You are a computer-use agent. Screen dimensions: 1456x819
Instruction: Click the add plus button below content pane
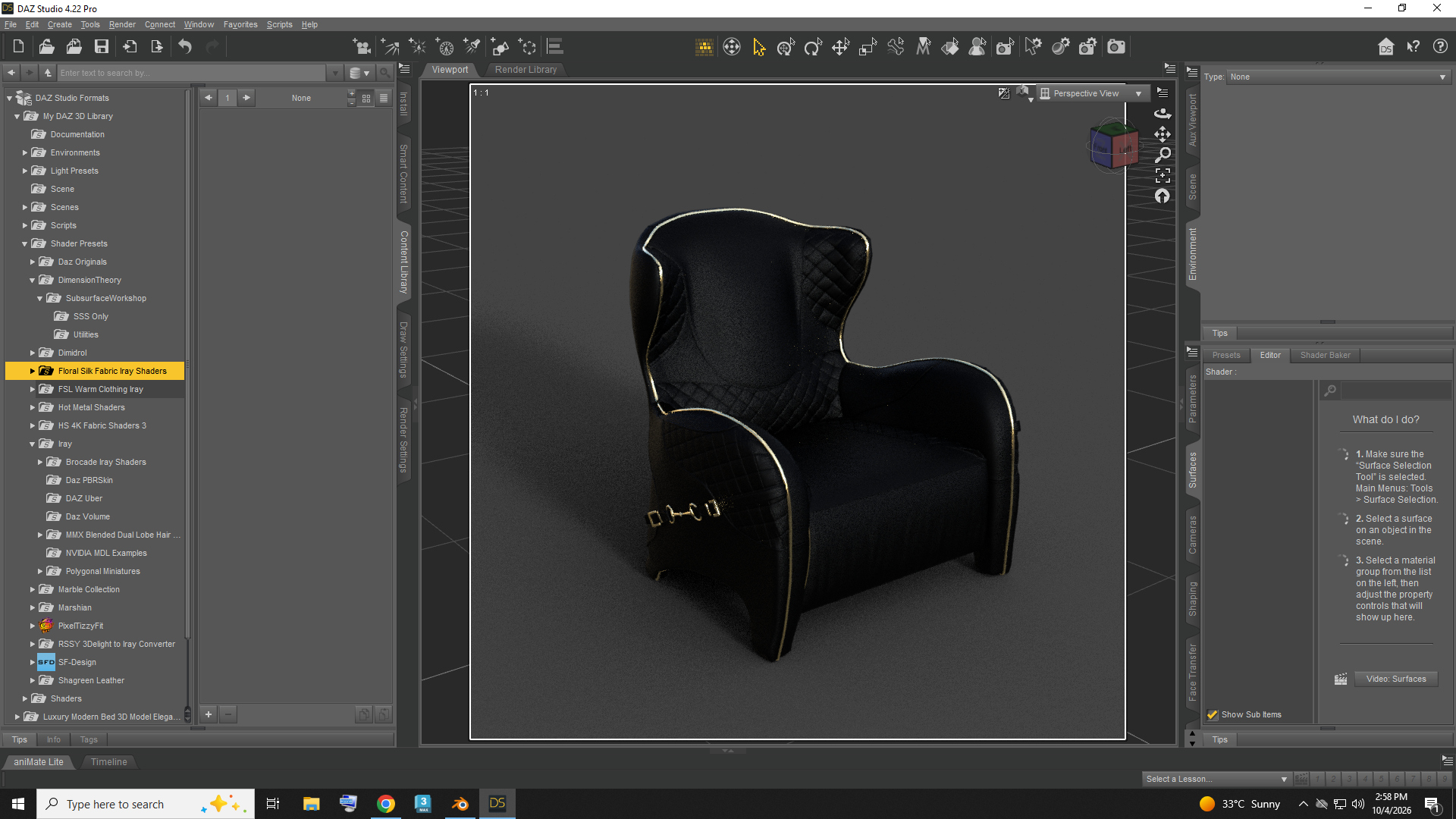tap(209, 714)
